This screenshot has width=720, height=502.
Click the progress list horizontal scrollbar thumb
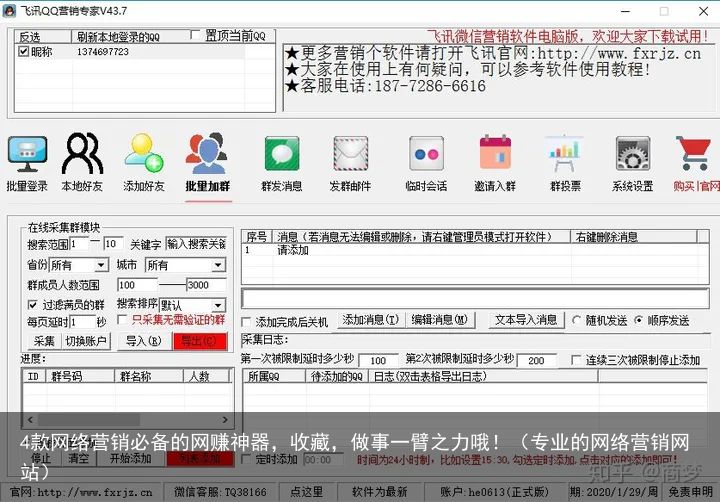coord(89,419)
